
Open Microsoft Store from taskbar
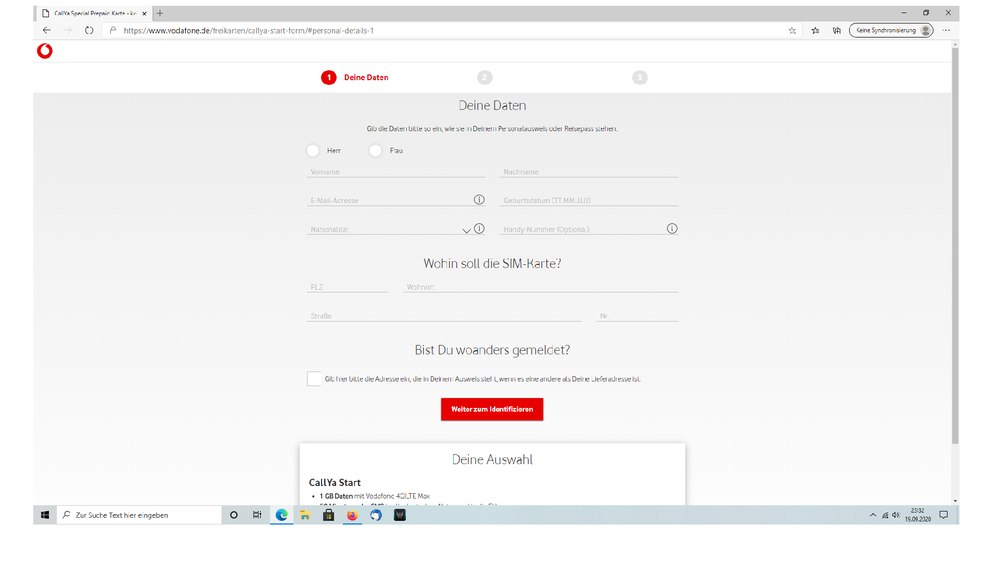click(329, 515)
